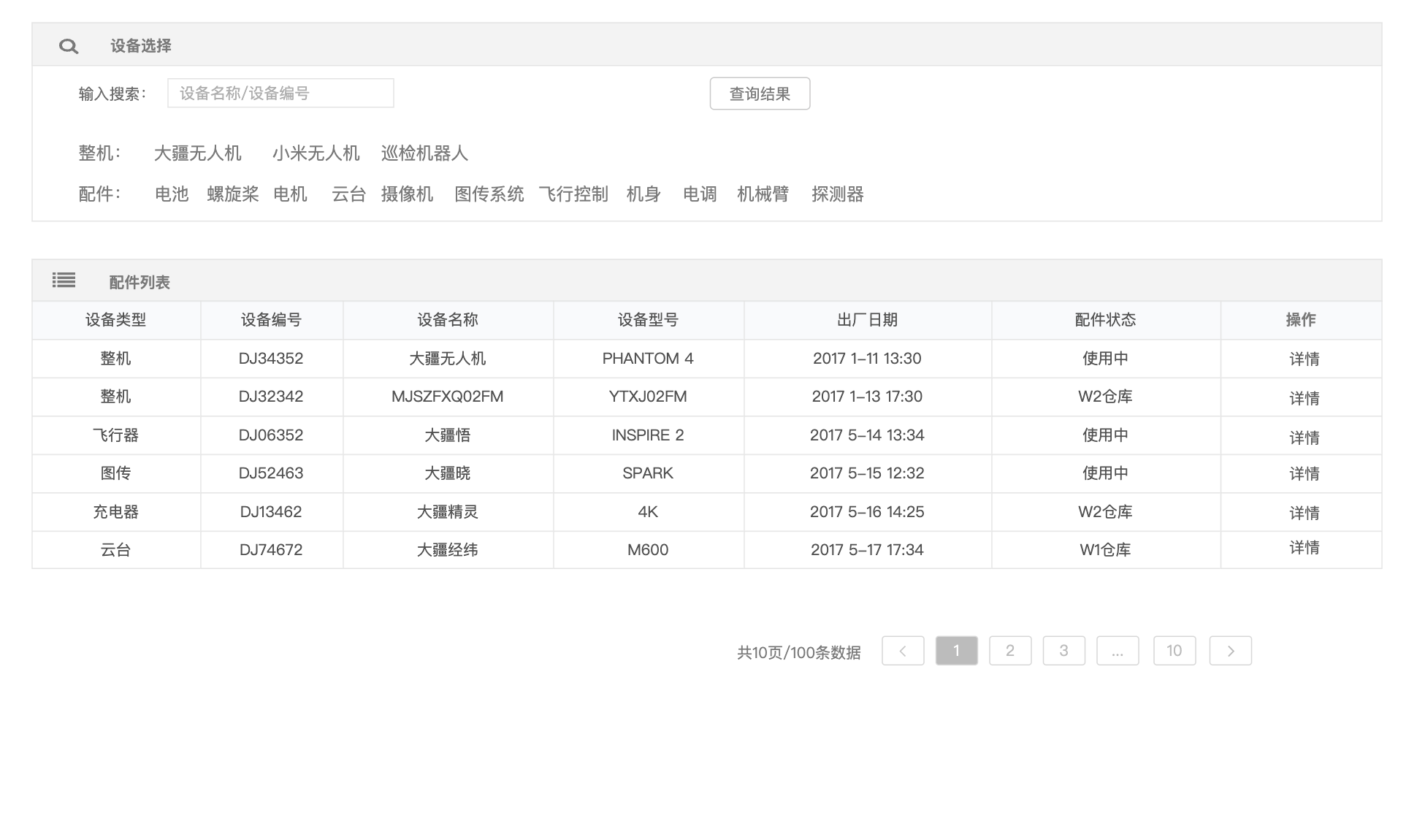
Task: Filter by 大疆无人机 category
Action: pos(197,153)
